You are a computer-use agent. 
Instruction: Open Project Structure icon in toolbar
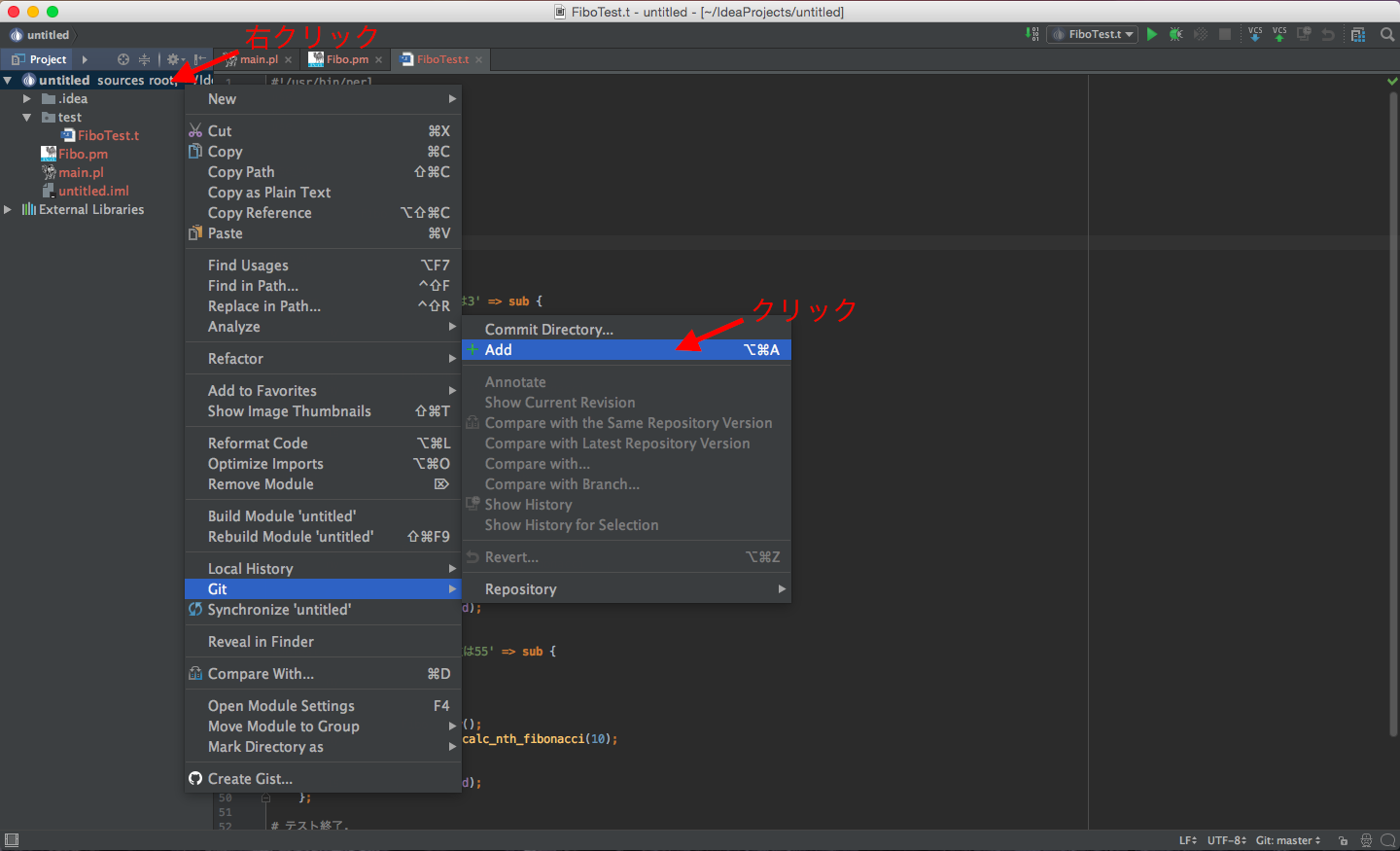[1358, 34]
